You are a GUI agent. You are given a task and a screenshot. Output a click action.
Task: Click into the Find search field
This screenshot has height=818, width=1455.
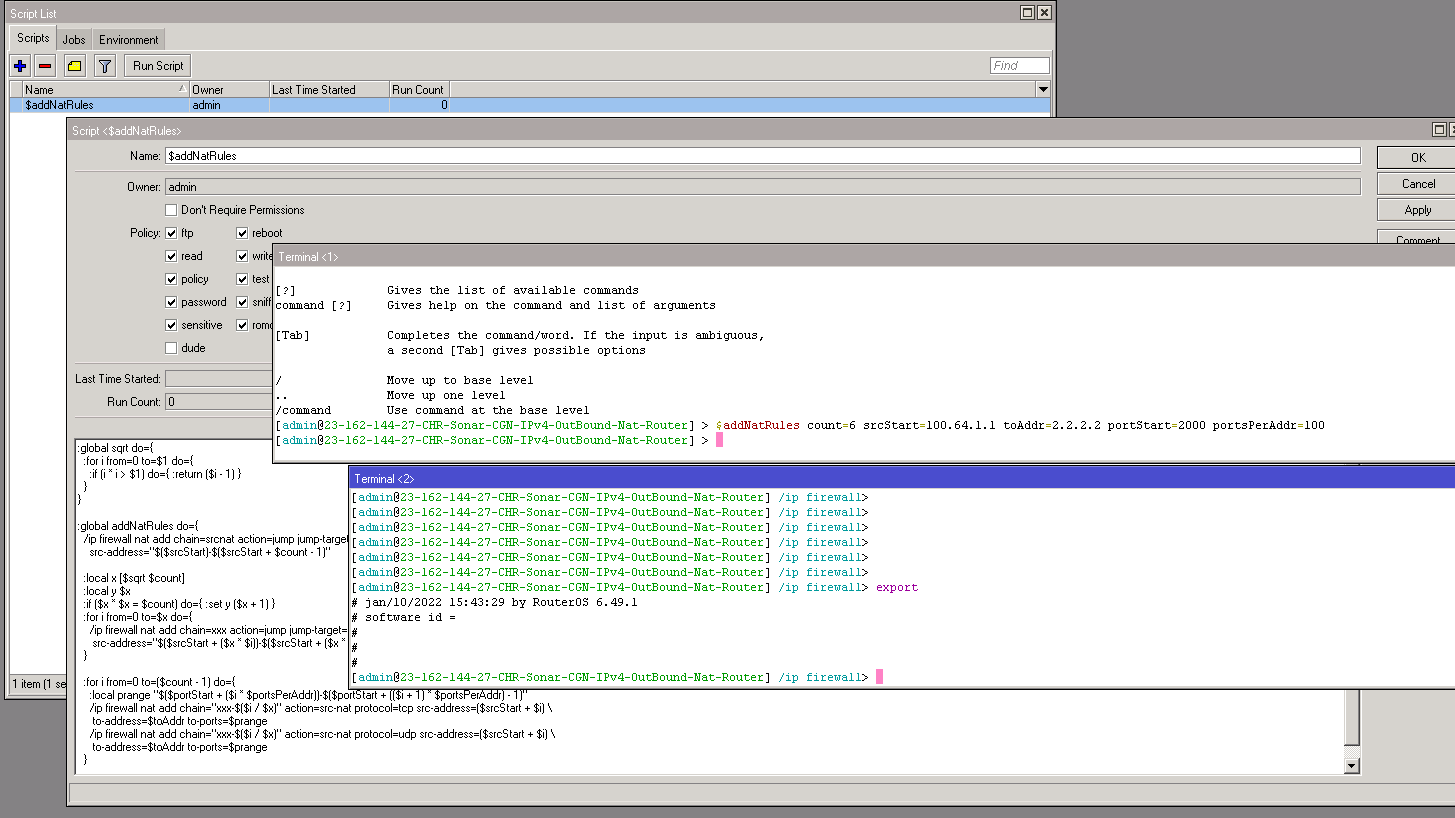click(x=1019, y=66)
